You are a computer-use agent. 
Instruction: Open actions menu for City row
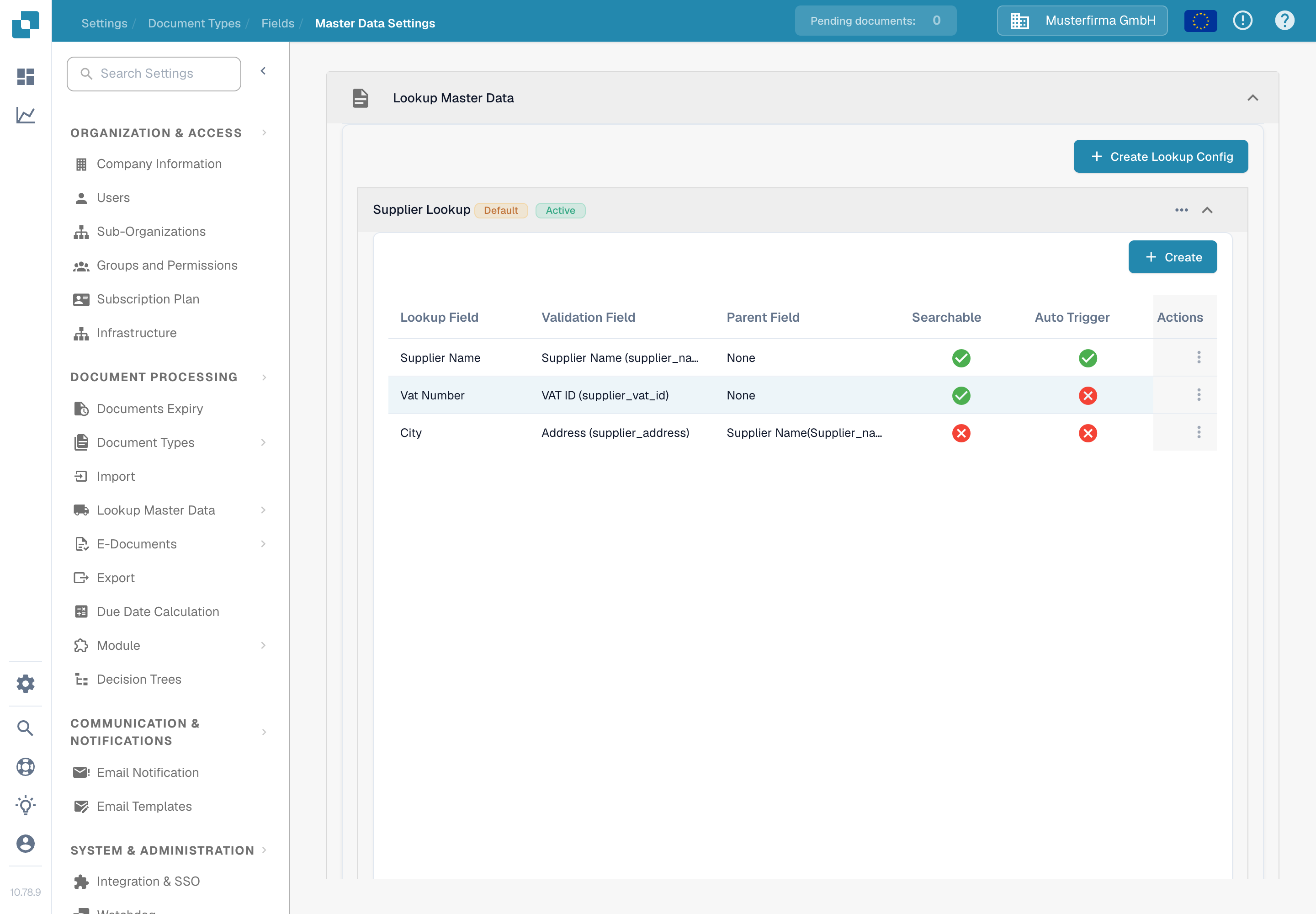pos(1199,432)
